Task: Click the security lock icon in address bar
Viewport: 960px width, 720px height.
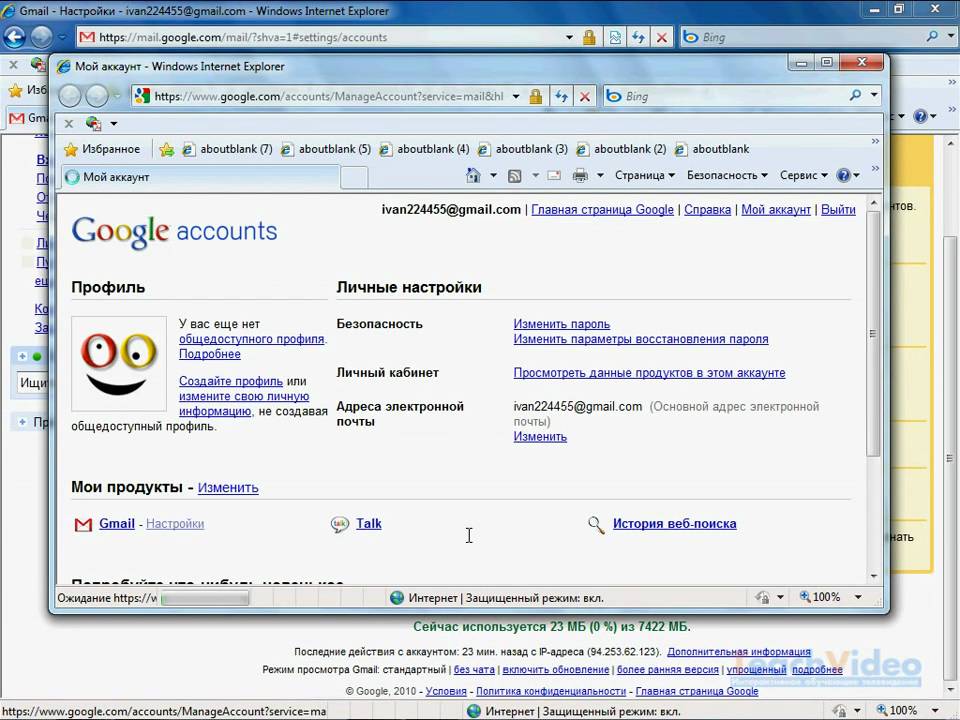Action: click(536, 97)
